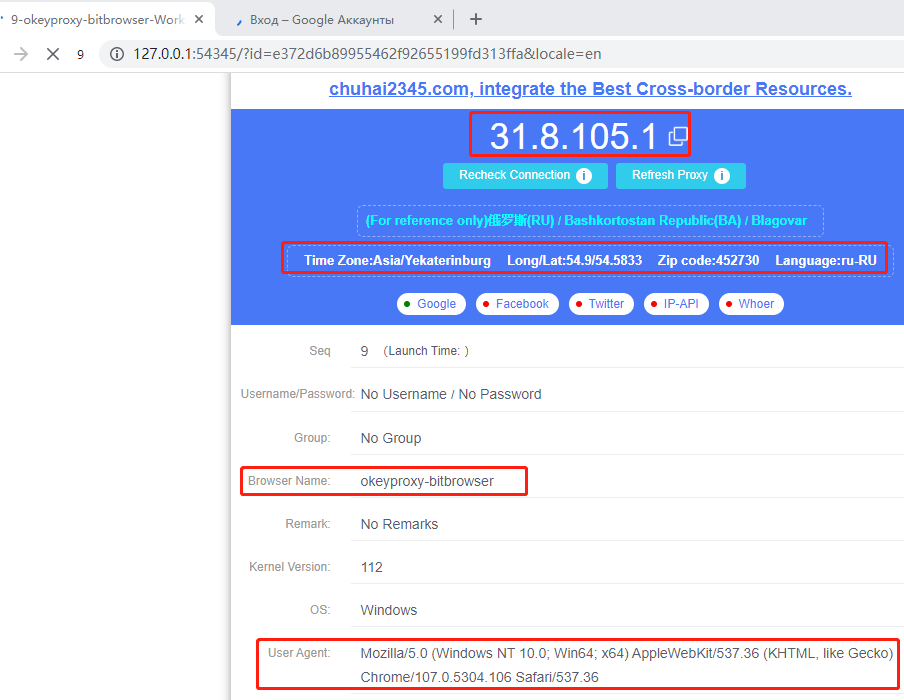
Task: Click info icon beside Refresh Proxy
Action: [x=722, y=176]
